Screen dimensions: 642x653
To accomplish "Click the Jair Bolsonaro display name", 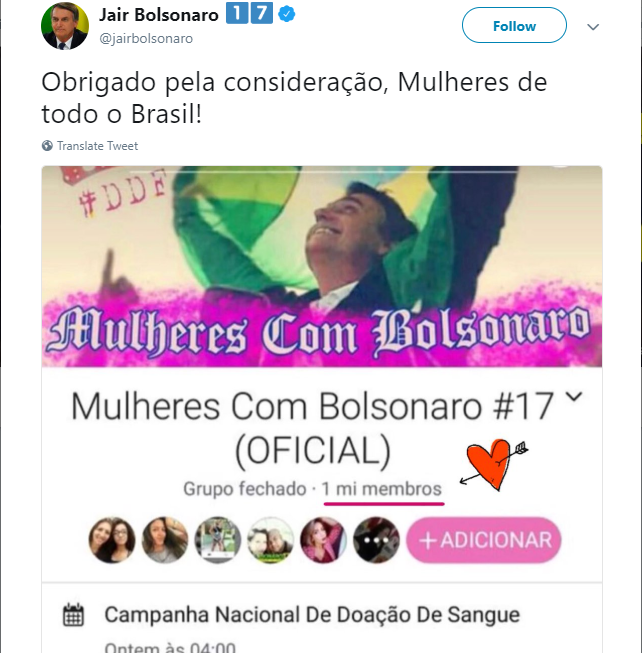I will pyautogui.click(x=159, y=15).
